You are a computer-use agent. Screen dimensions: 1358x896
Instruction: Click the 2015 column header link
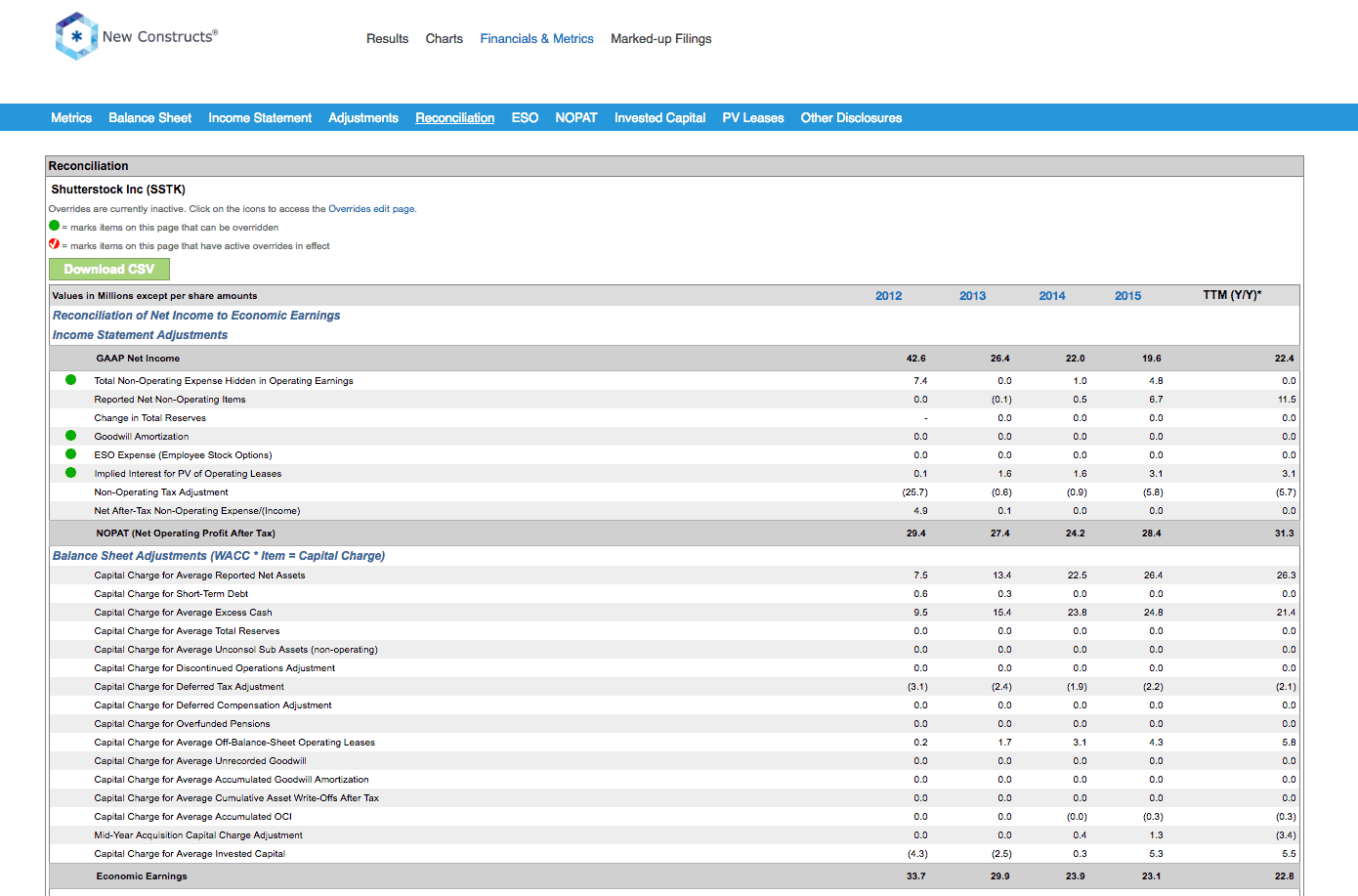1127,296
